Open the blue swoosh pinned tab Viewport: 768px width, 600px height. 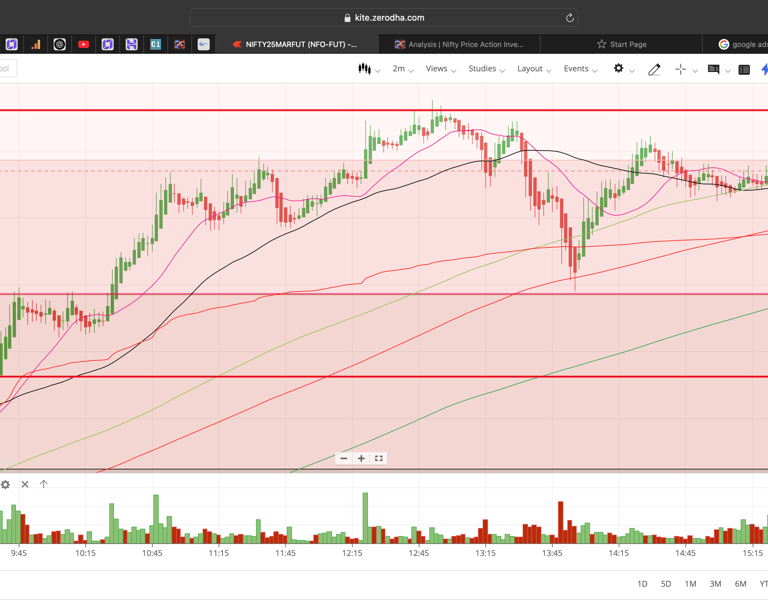point(203,45)
